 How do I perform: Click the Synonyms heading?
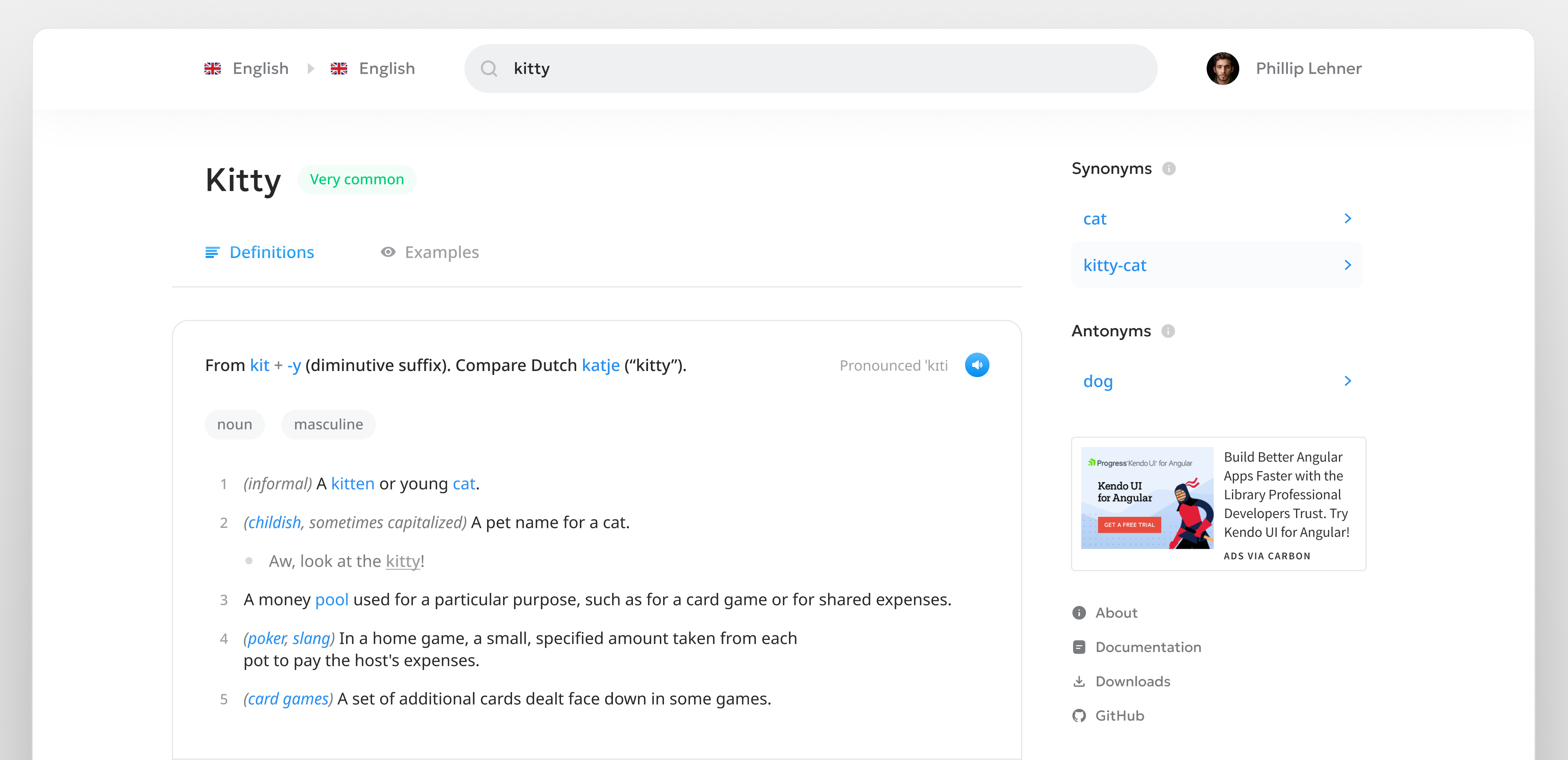(x=1111, y=169)
